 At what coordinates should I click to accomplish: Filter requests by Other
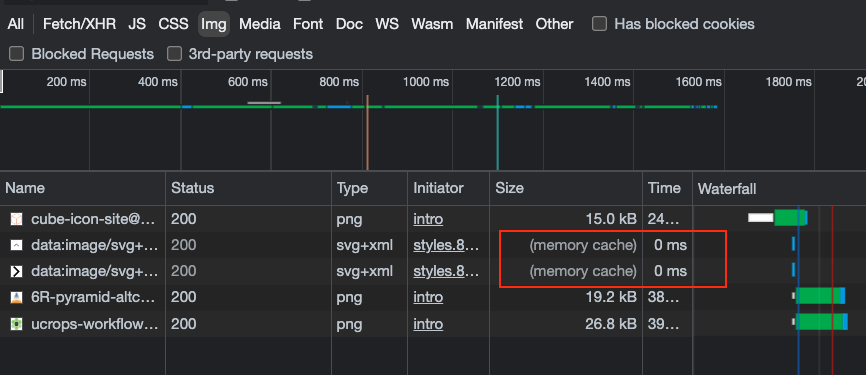pyautogui.click(x=554, y=24)
